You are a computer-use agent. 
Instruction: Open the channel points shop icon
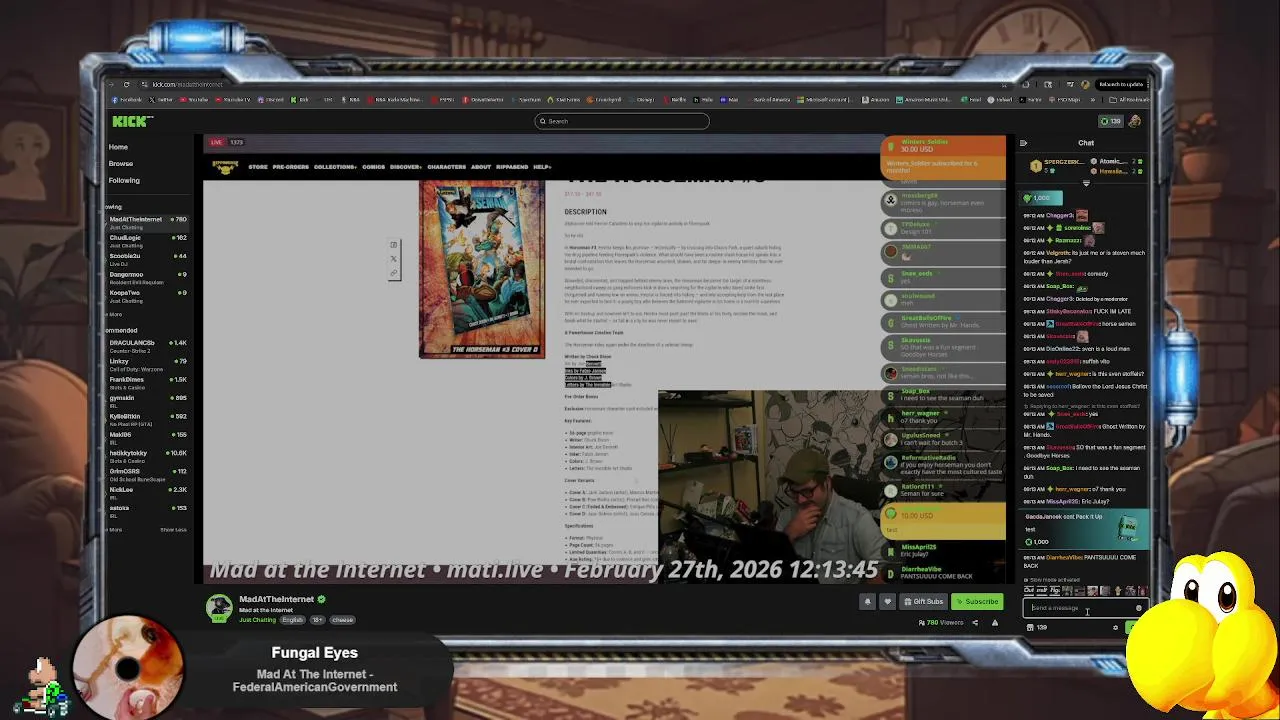[x=1030, y=628]
